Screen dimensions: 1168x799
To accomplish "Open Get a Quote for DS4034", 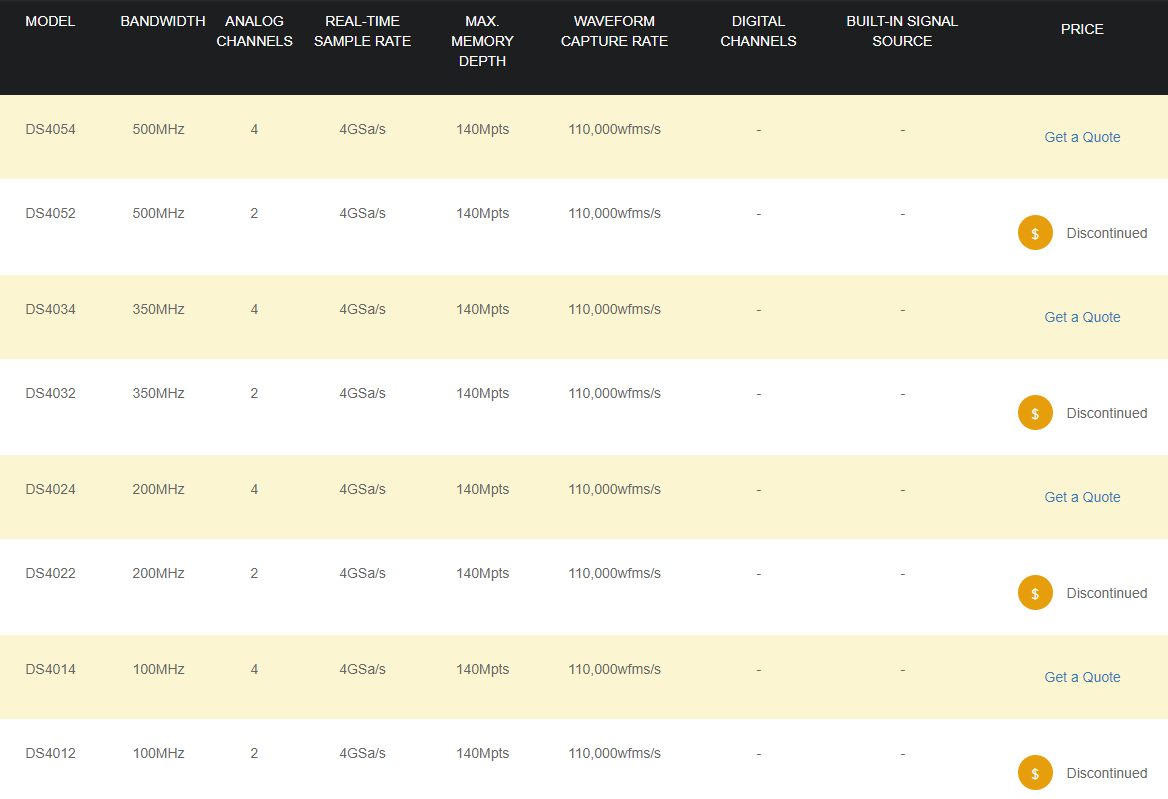I will [x=1082, y=317].
